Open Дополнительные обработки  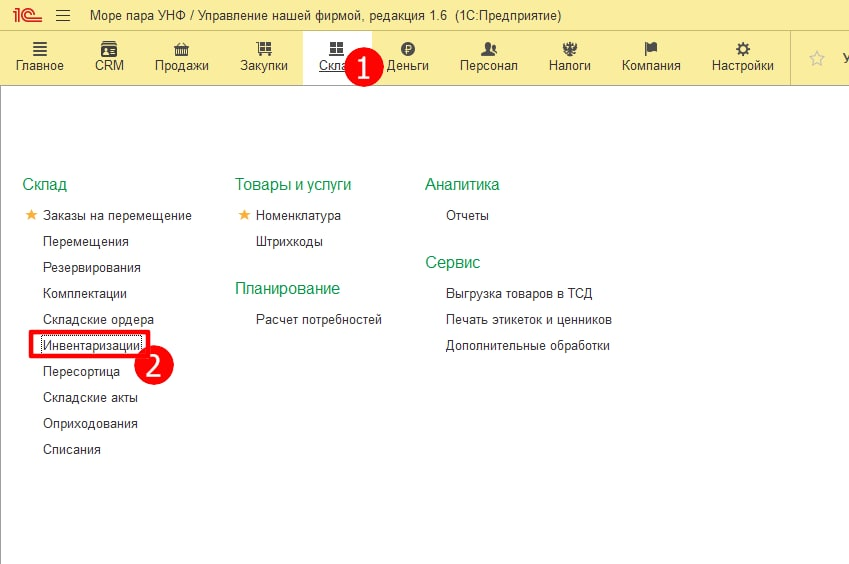coord(528,345)
